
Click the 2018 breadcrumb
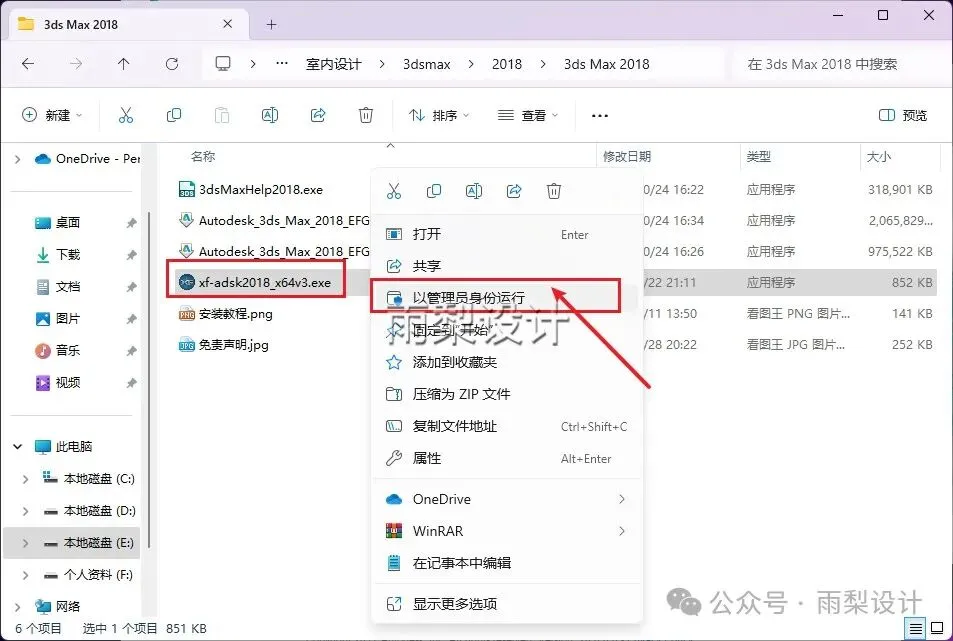507,64
